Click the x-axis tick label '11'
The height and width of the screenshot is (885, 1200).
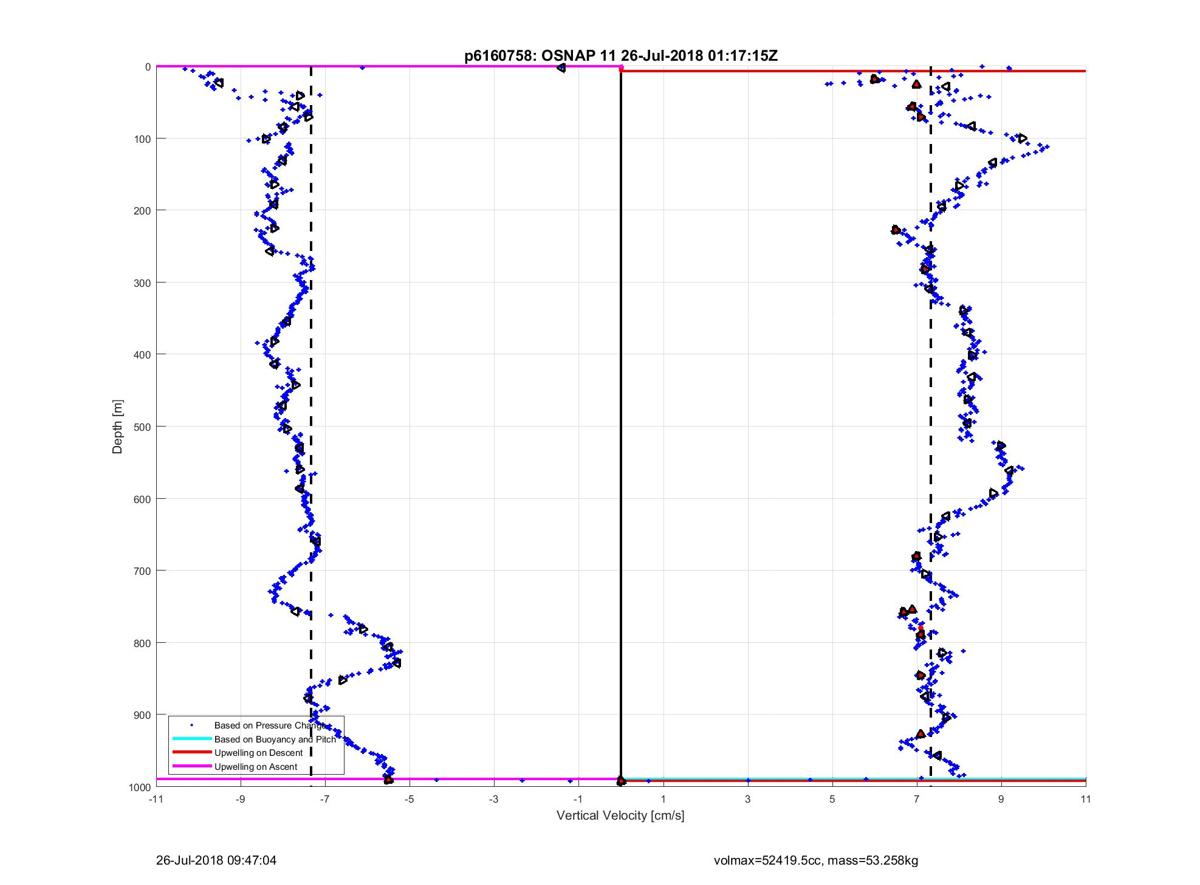pos(1086,800)
